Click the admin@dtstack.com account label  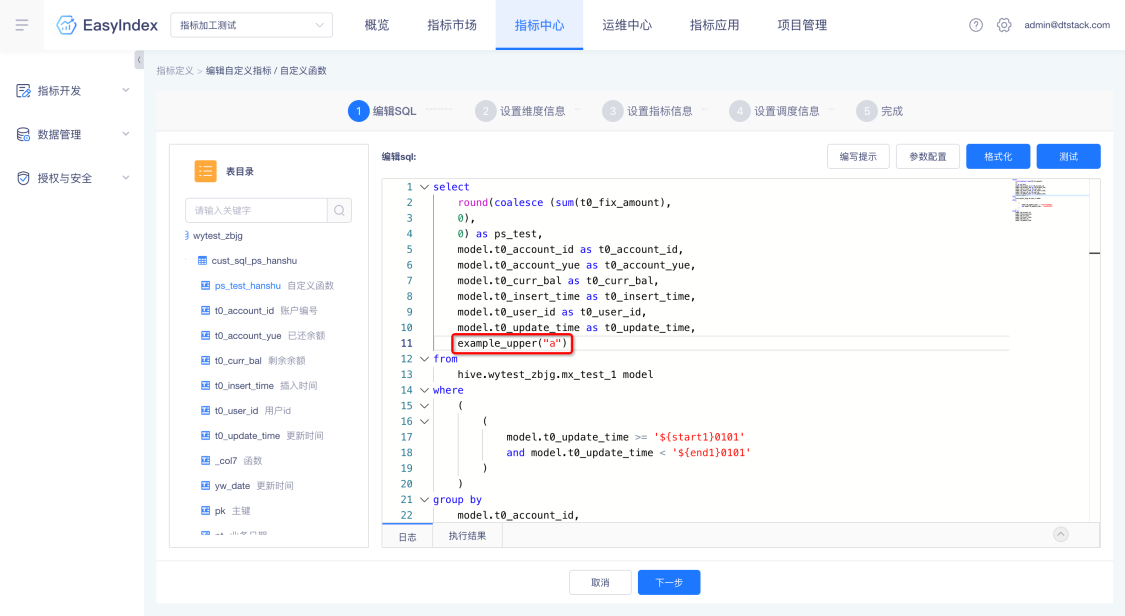pyautogui.click(x=1067, y=25)
